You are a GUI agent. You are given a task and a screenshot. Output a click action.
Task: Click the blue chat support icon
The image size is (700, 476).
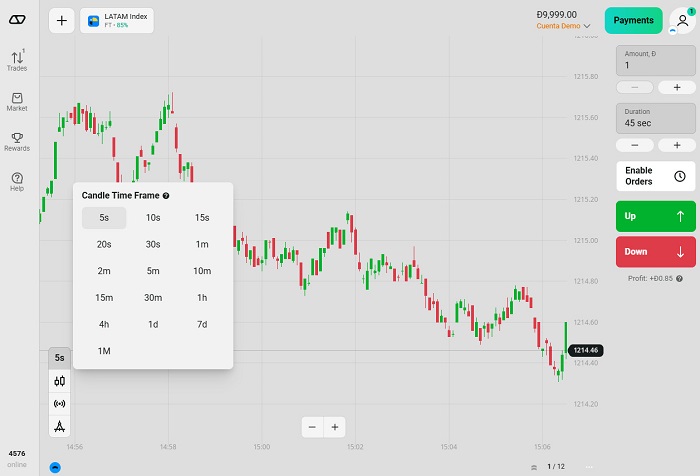coord(55,468)
